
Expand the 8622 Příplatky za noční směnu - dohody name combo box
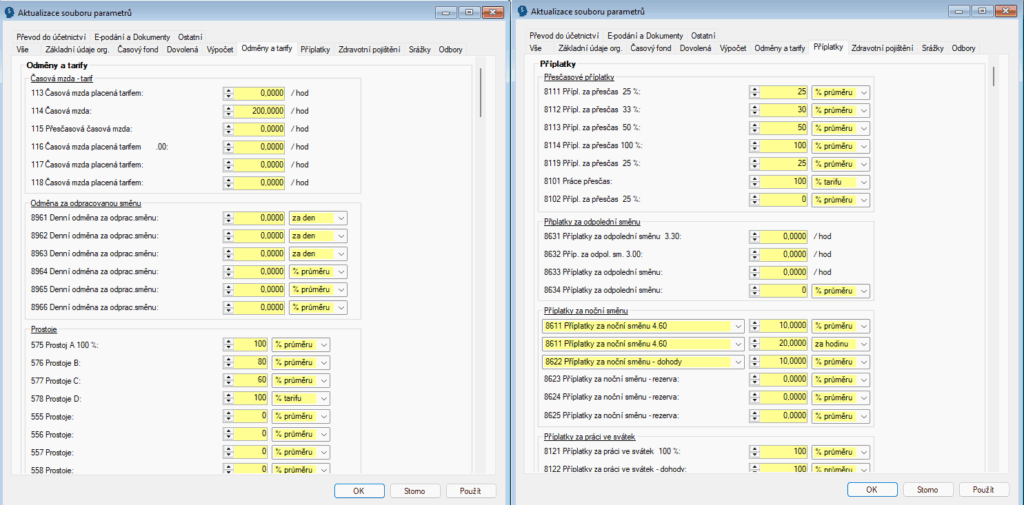(738, 361)
